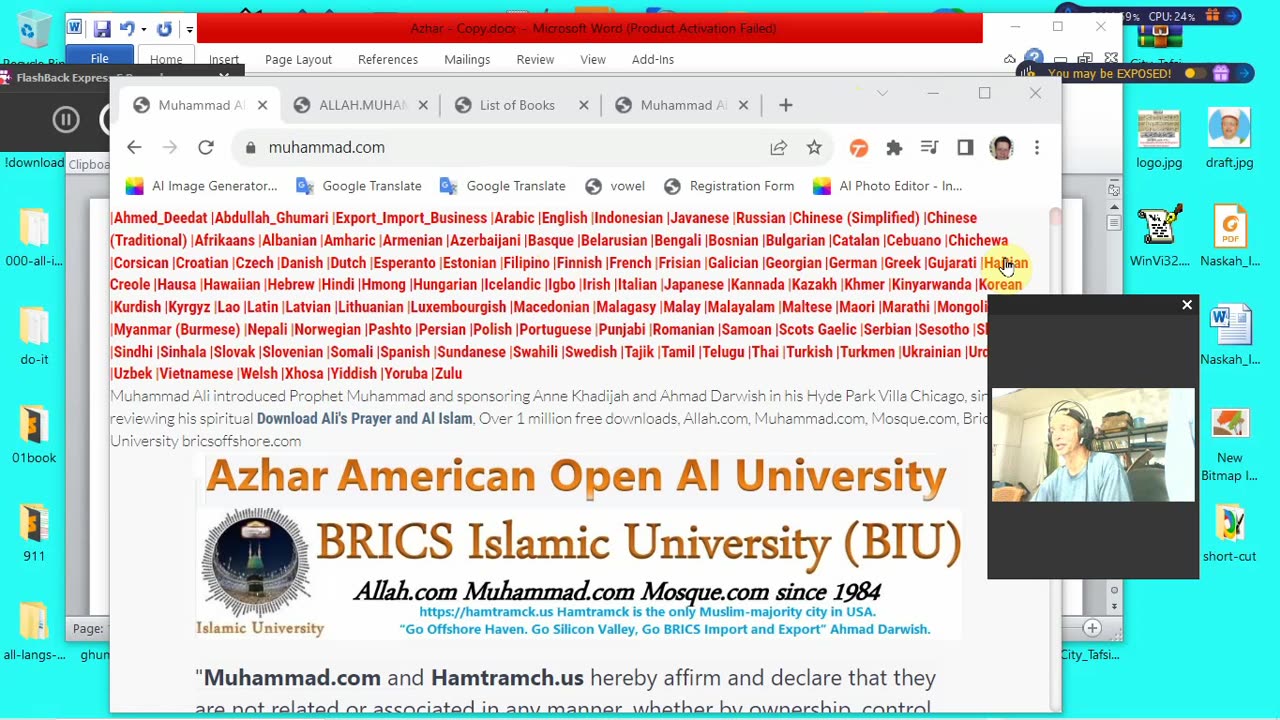Open Word Review tab
This screenshot has width=1280, height=720.
(x=535, y=60)
